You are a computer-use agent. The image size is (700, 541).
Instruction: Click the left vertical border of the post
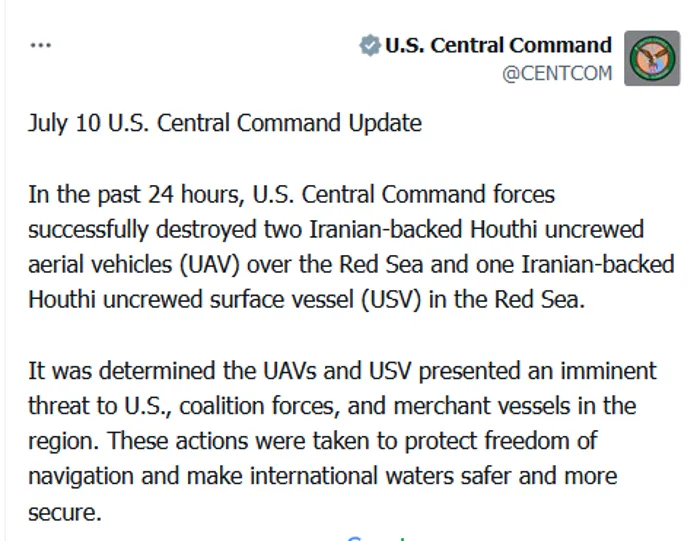5,270
